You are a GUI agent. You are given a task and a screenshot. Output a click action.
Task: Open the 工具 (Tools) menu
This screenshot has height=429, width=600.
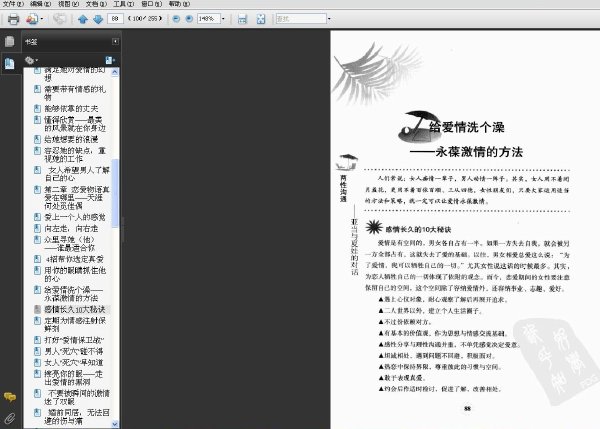(124, 4)
